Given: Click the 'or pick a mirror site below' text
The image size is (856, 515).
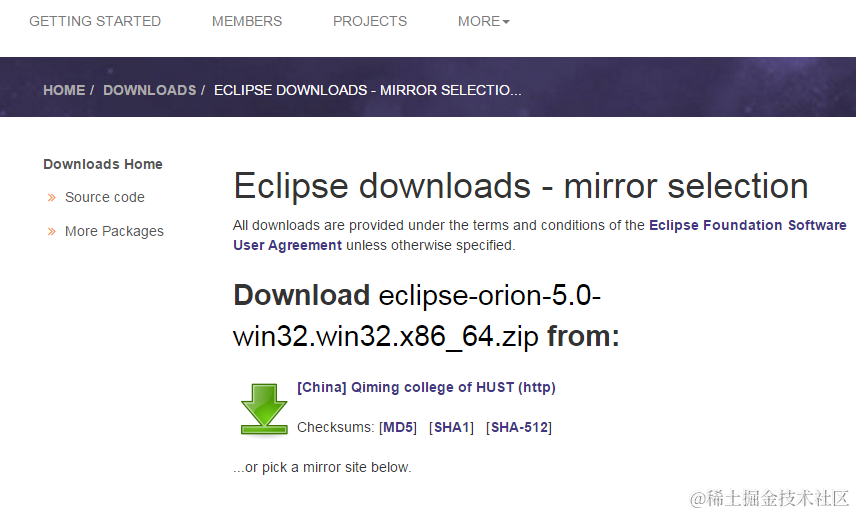Looking at the screenshot, I should 322,467.
